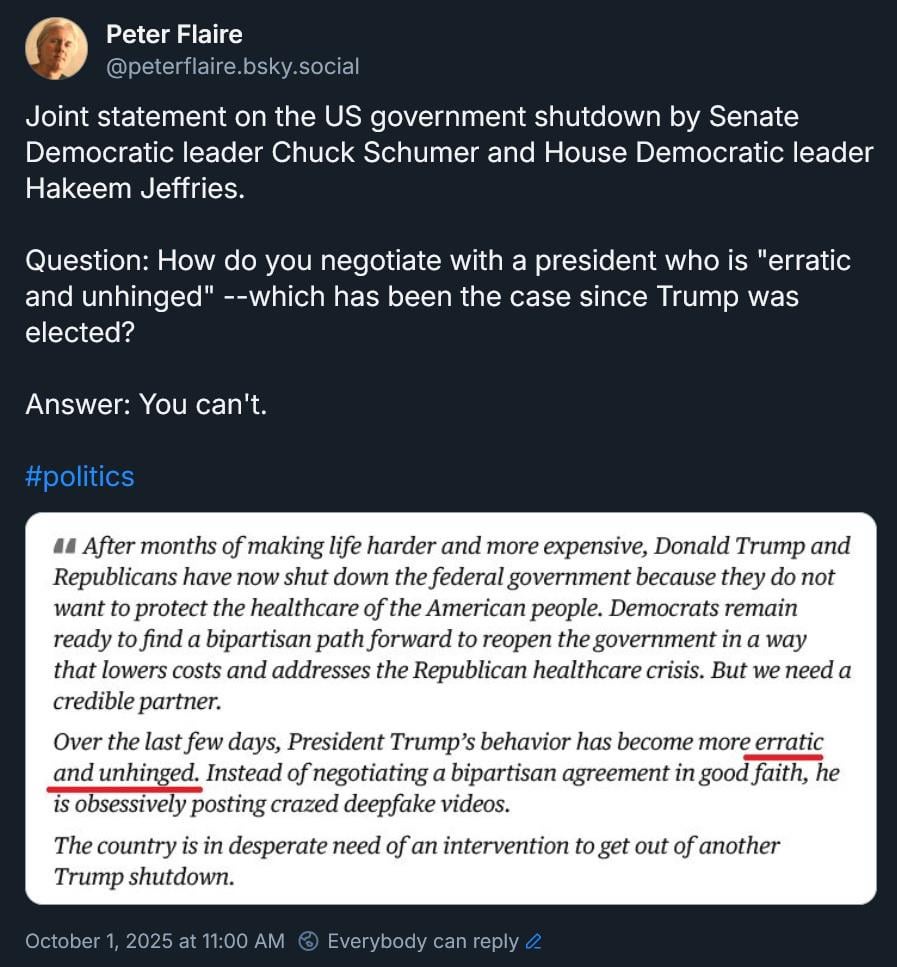Viewport: 897px width, 967px height.
Task: Click the quotation mark icon in the statement
Action: (64, 547)
